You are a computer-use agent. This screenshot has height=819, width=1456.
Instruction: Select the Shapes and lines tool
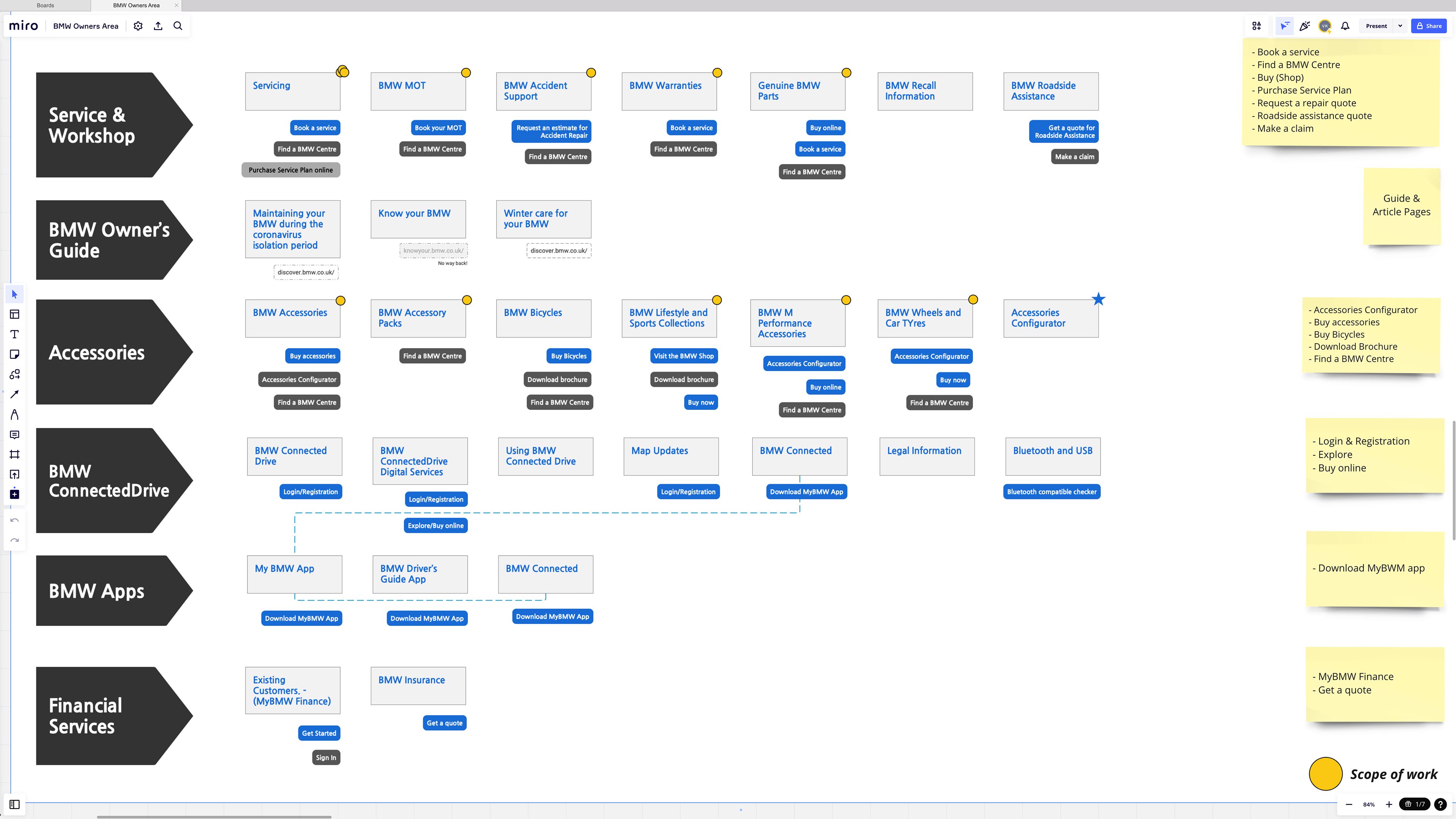click(x=15, y=374)
